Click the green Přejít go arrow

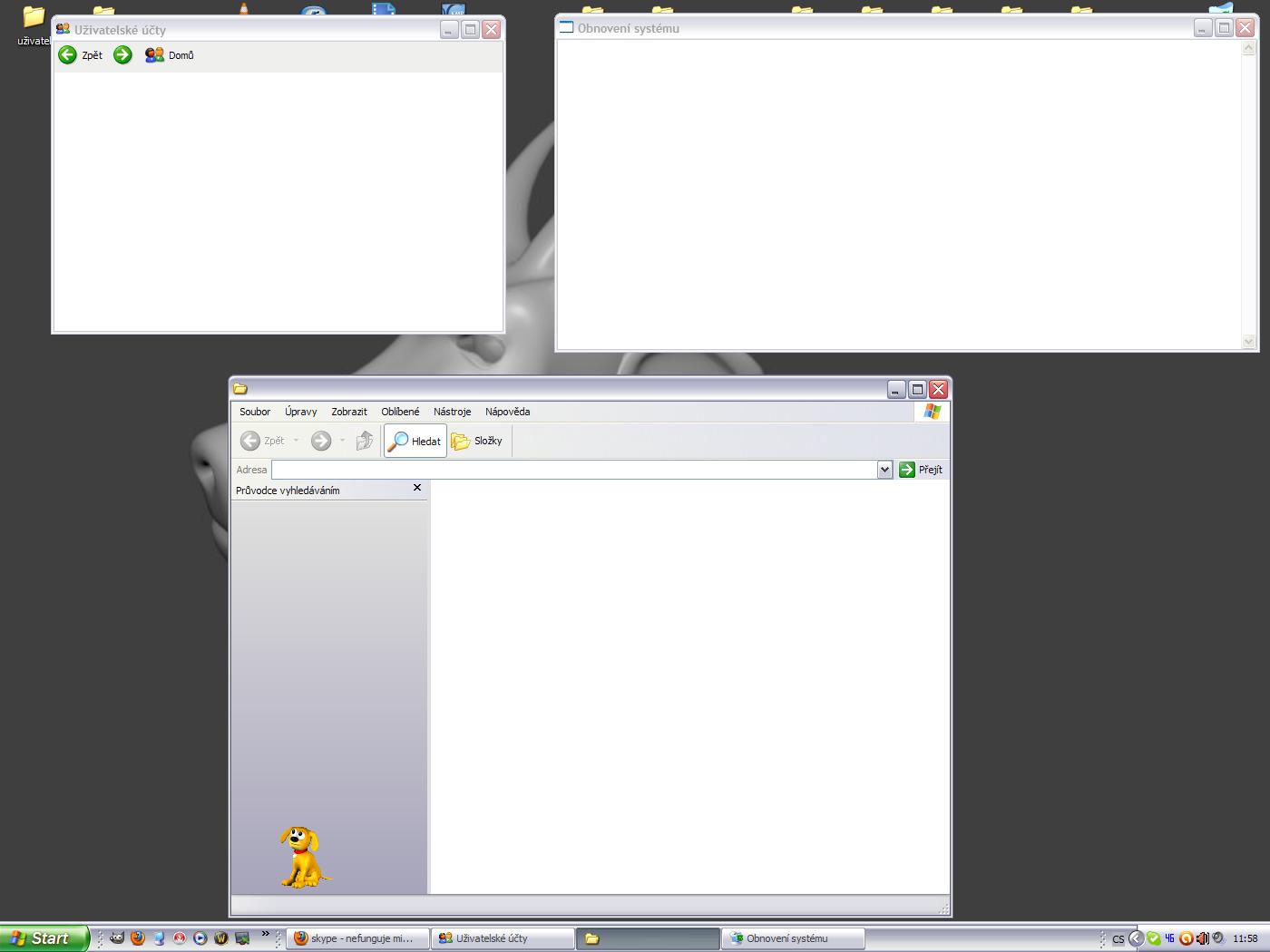pos(907,470)
